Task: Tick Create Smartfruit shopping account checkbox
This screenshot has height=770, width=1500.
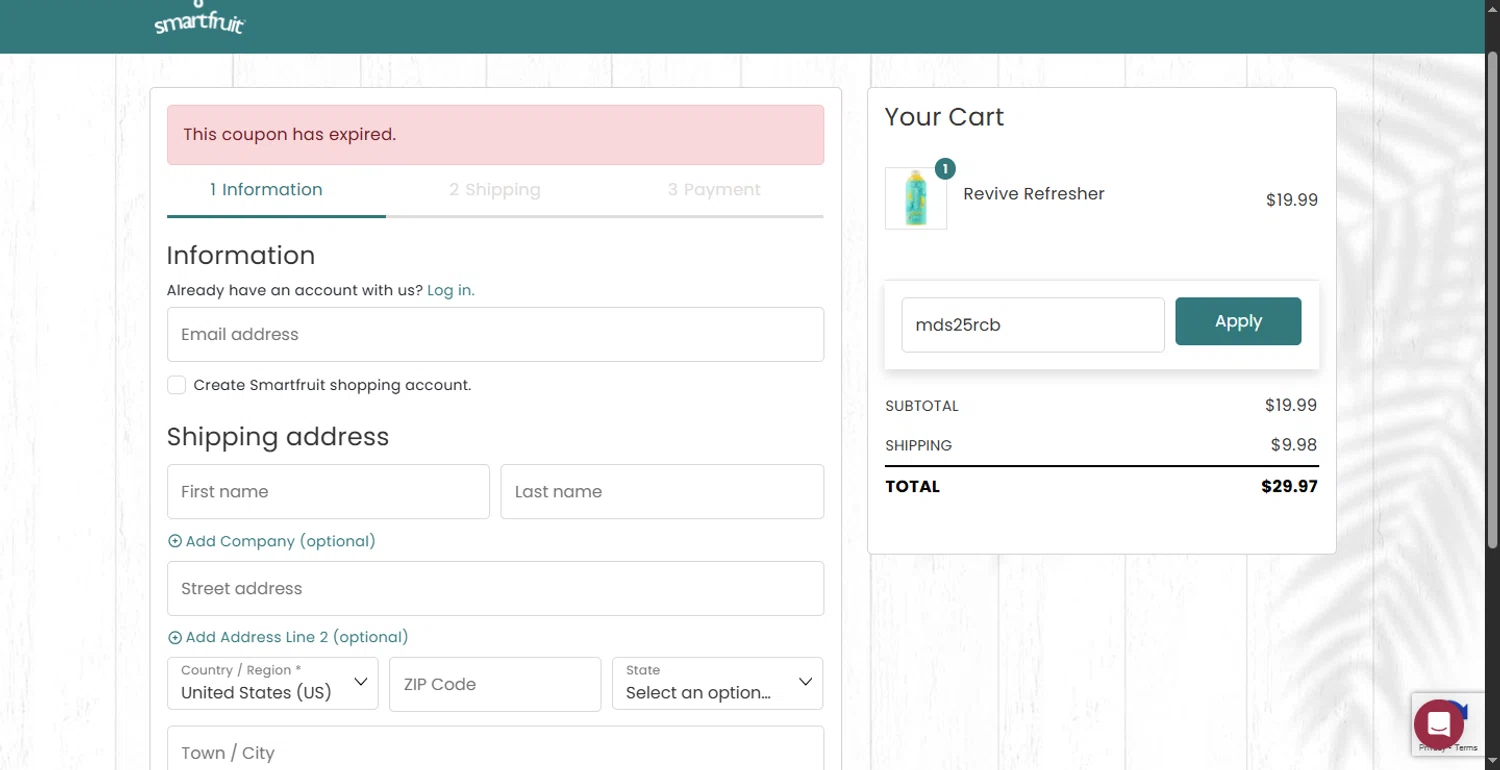Action: pos(176,385)
